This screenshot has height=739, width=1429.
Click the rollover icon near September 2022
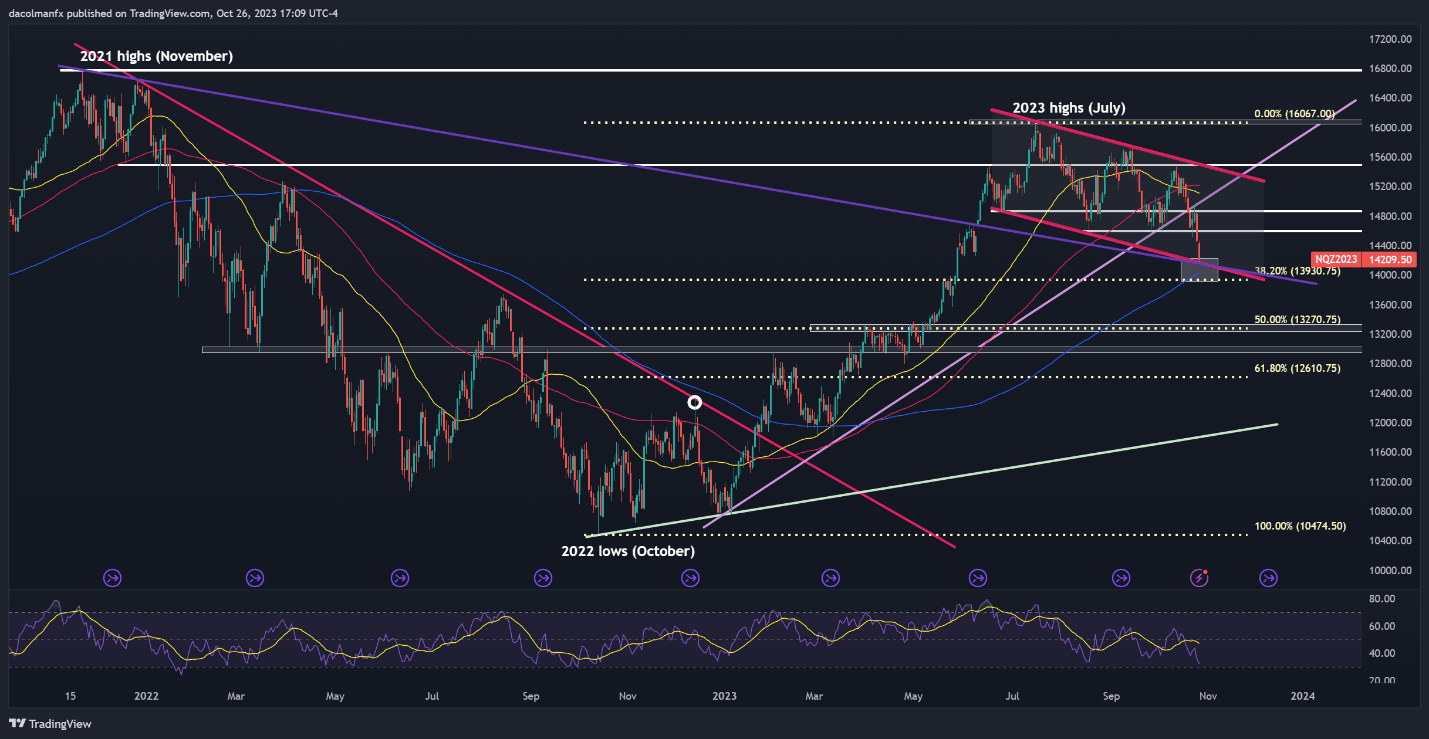543,577
